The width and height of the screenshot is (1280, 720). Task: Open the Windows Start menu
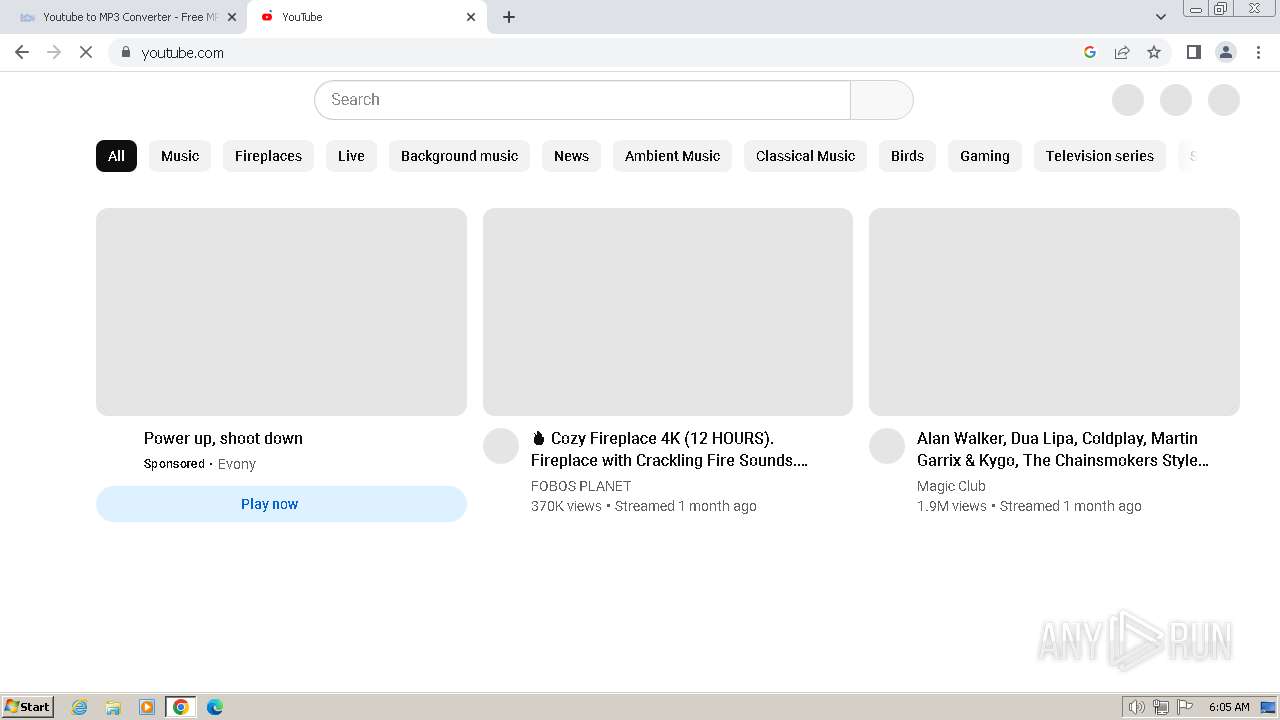pos(27,706)
